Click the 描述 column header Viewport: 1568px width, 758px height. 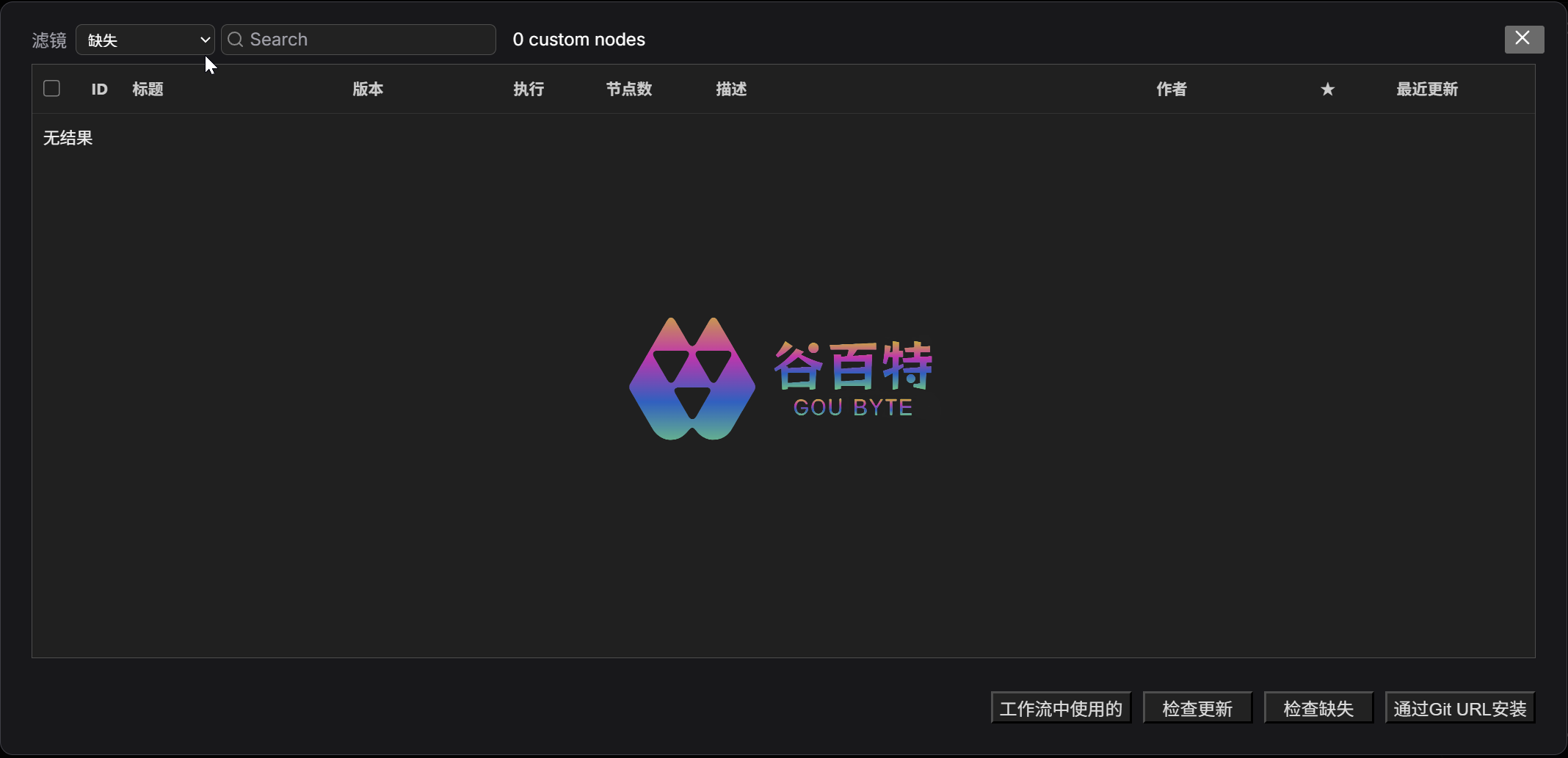tap(731, 90)
